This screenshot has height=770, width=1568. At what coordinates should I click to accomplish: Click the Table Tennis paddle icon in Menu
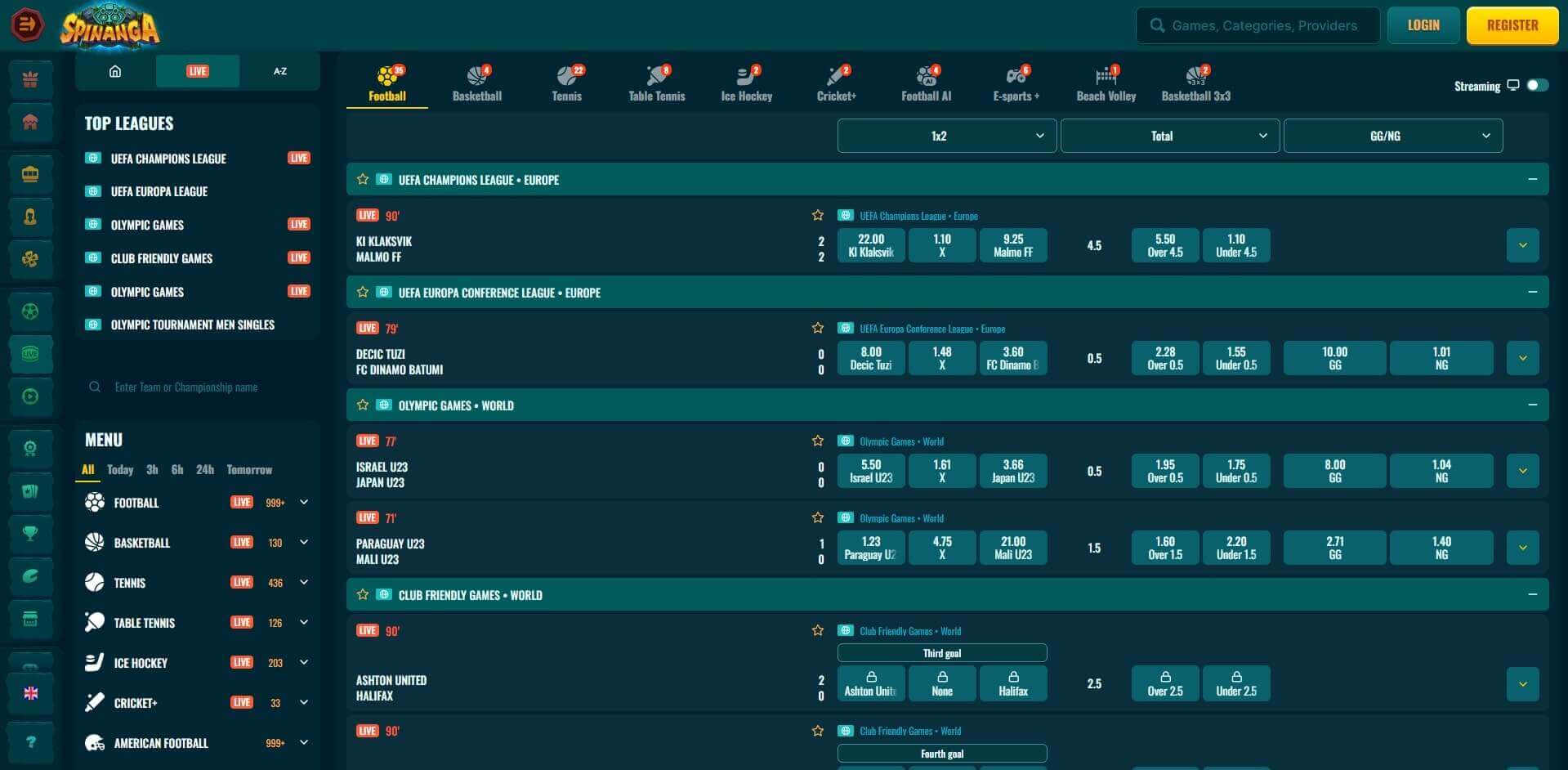coord(95,622)
